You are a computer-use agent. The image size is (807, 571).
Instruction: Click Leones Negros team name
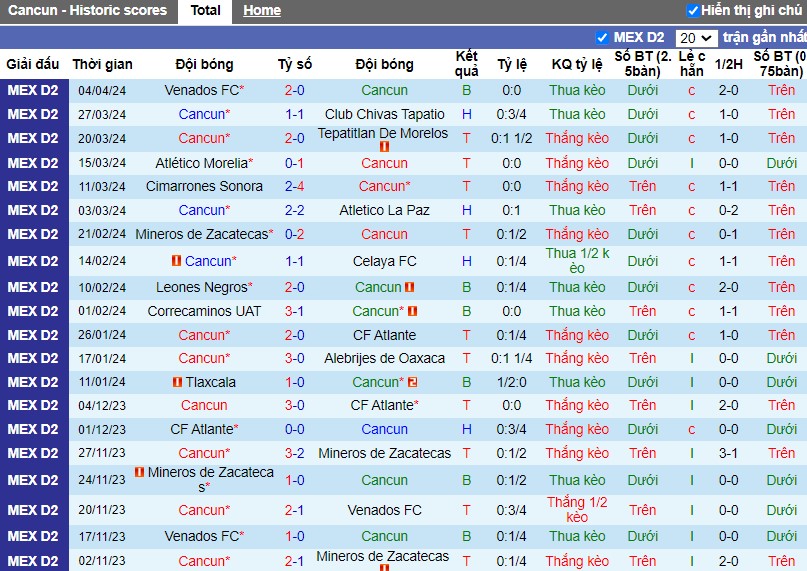click(201, 287)
